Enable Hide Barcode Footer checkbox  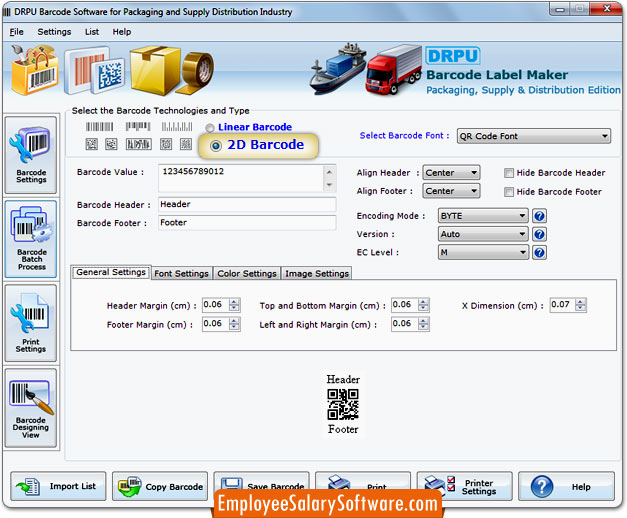(509, 192)
